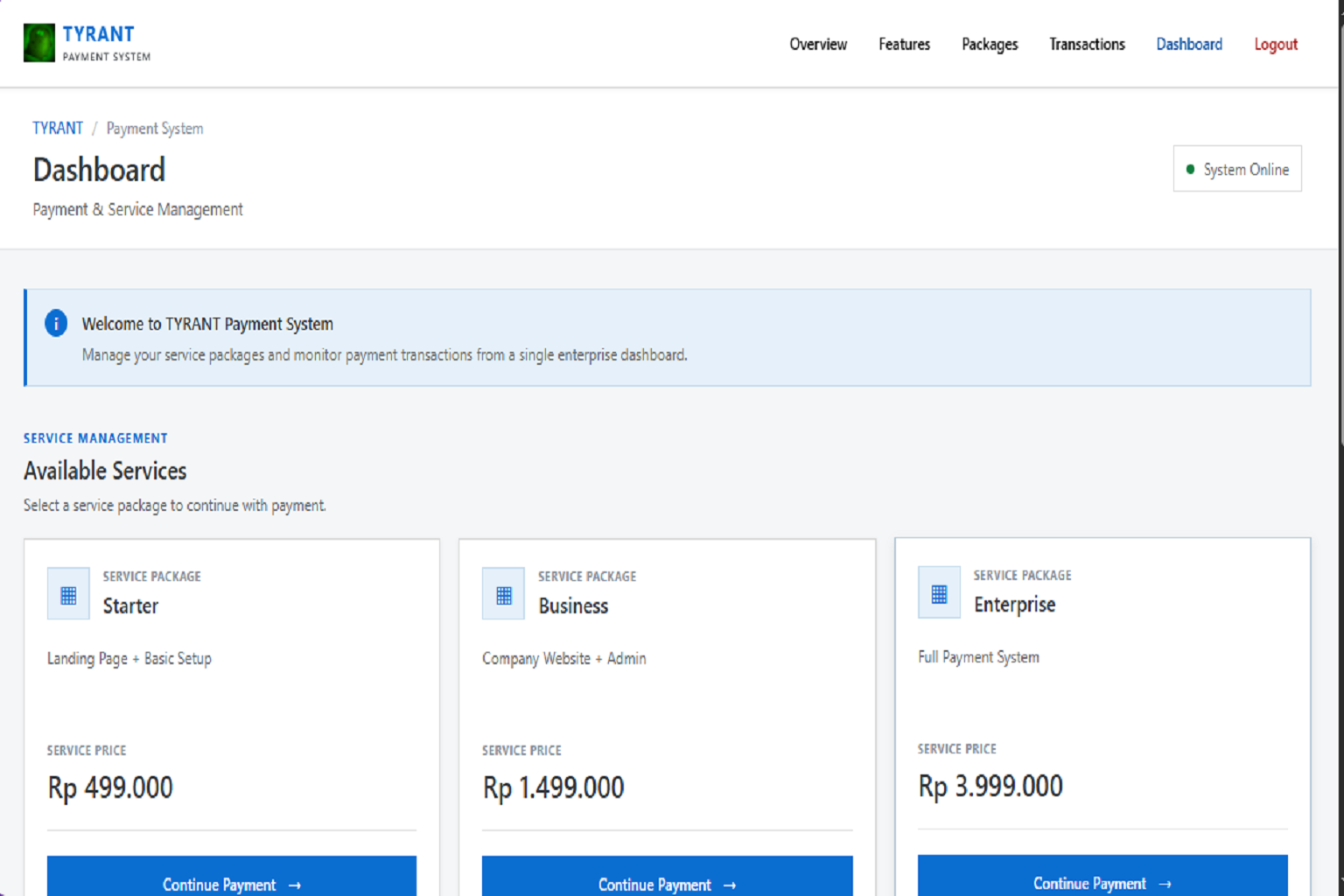Click the green TYRANT logo icon
The height and width of the screenshot is (896, 1344).
click(x=39, y=43)
